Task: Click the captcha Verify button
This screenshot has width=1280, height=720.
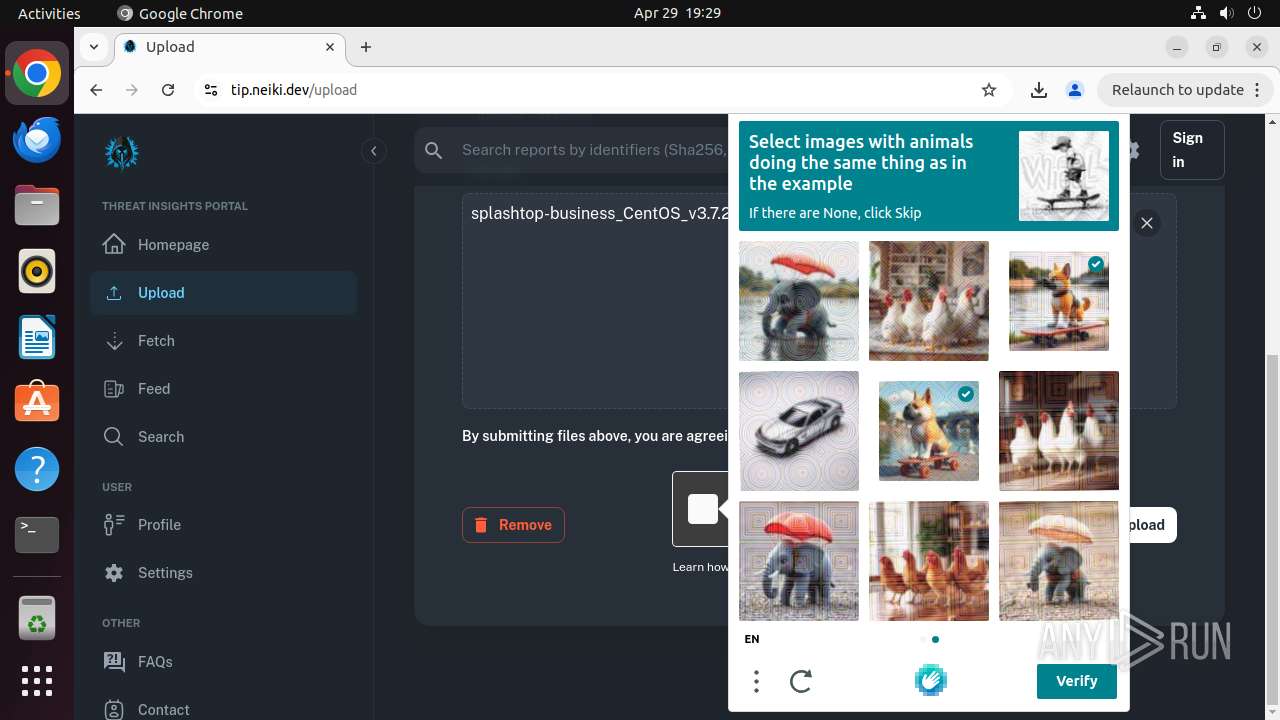Action: coord(1077,681)
